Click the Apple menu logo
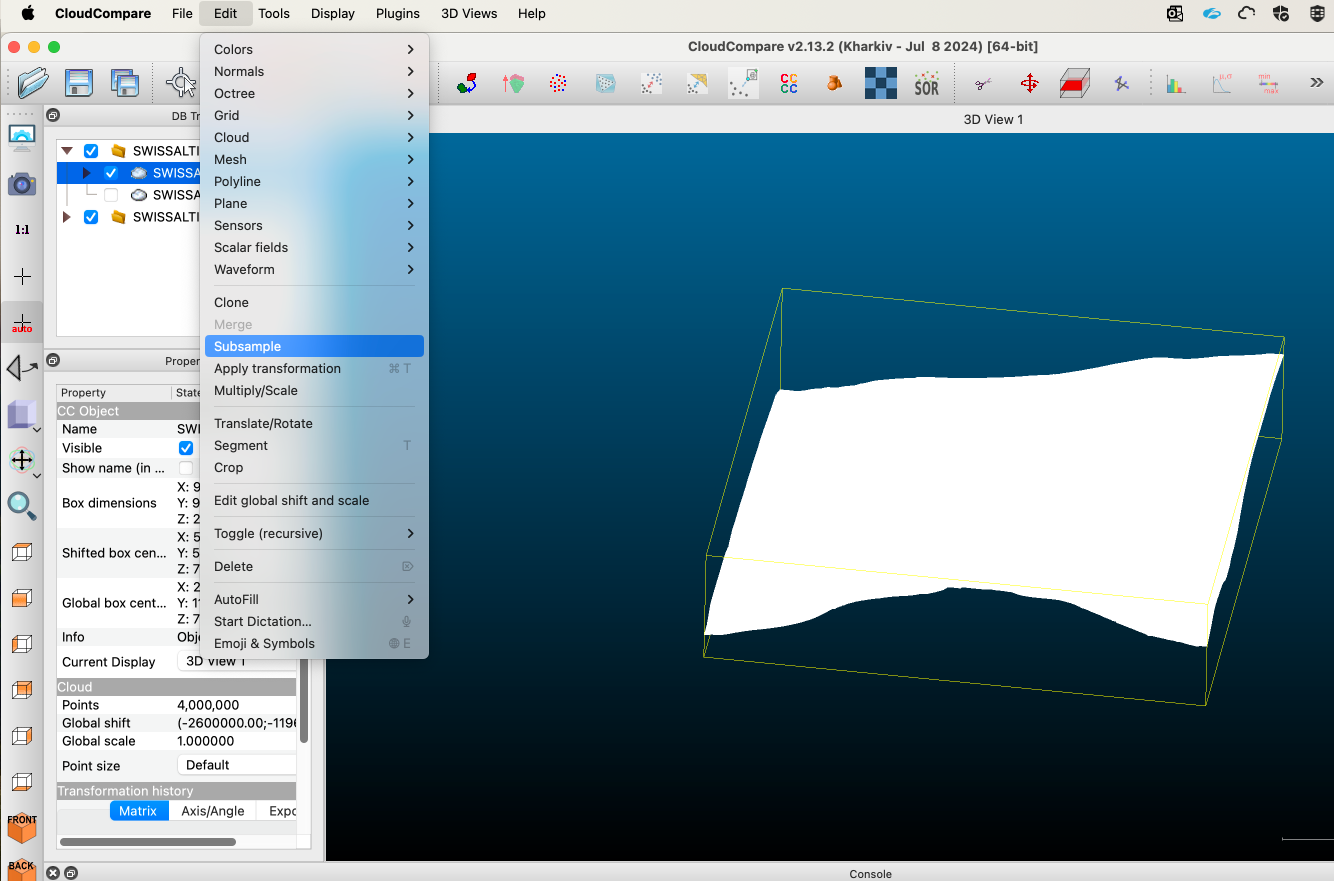The width and height of the screenshot is (1334, 881). click(27, 14)
